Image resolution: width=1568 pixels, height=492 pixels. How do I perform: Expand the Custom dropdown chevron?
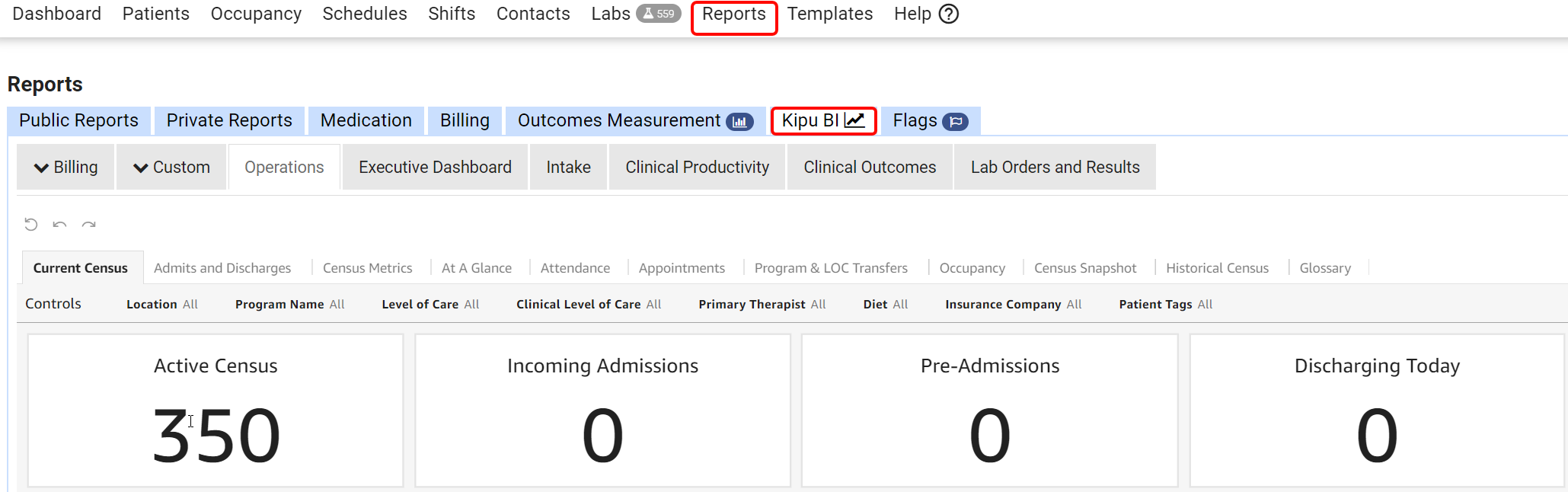click(x=141, y=168)
